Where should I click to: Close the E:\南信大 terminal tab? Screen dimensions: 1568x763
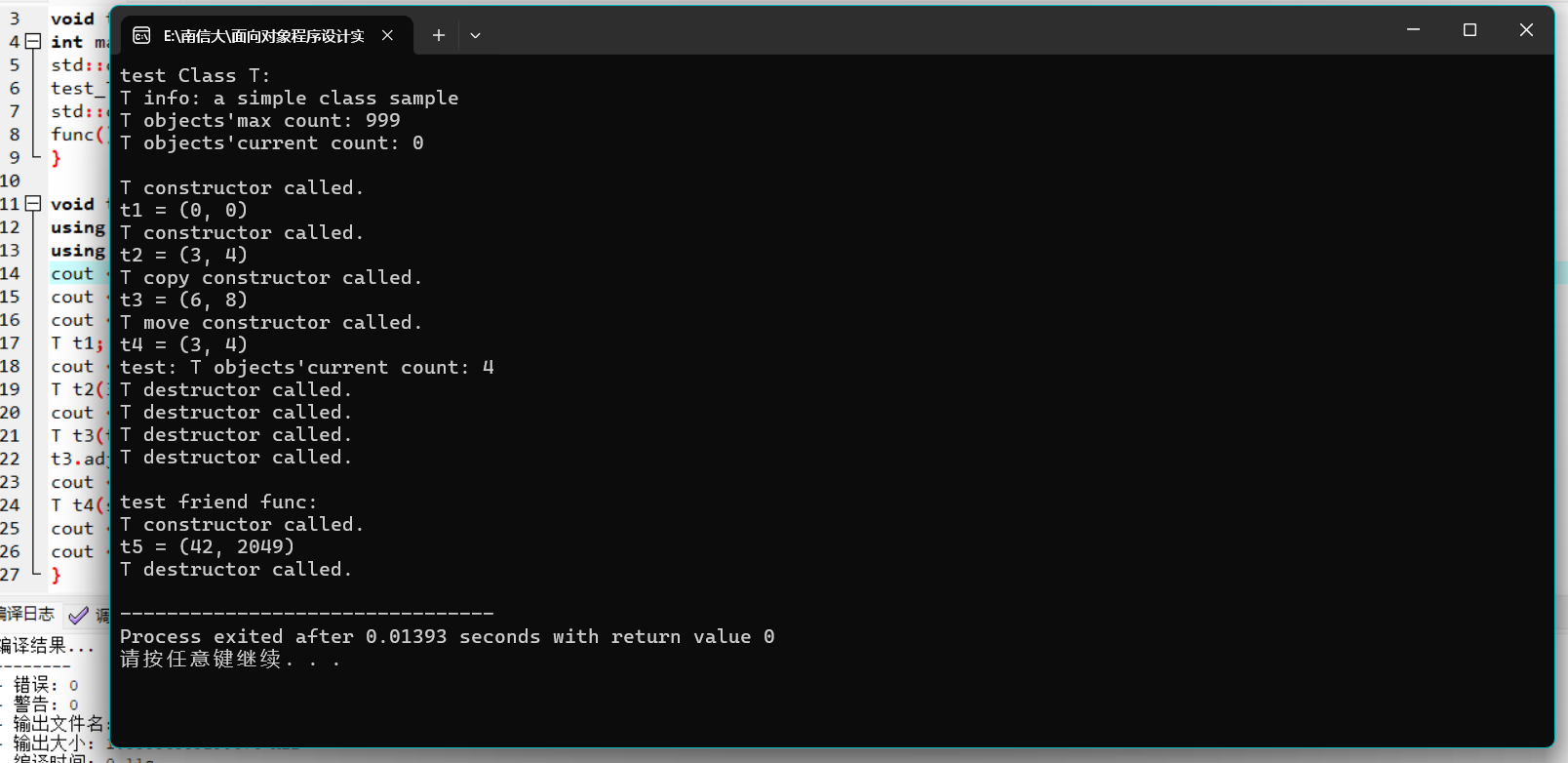(387, 35)
